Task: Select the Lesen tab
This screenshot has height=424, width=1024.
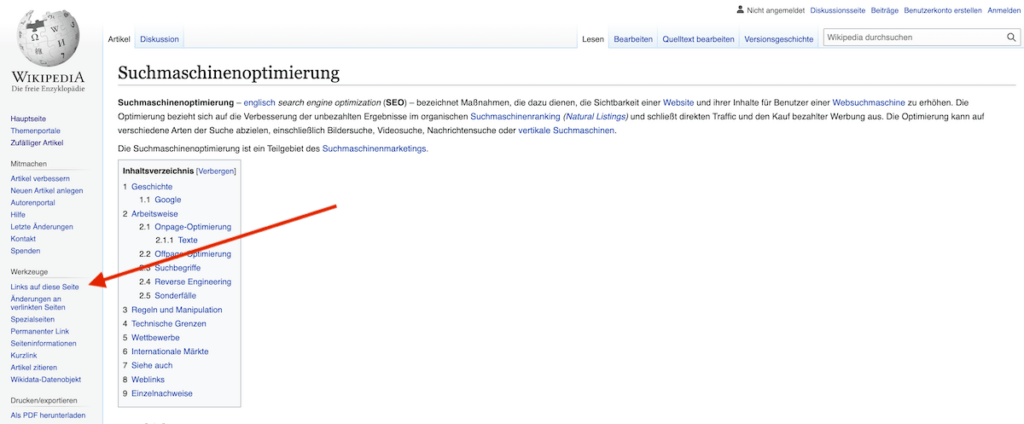Action: tap(593, 39)
